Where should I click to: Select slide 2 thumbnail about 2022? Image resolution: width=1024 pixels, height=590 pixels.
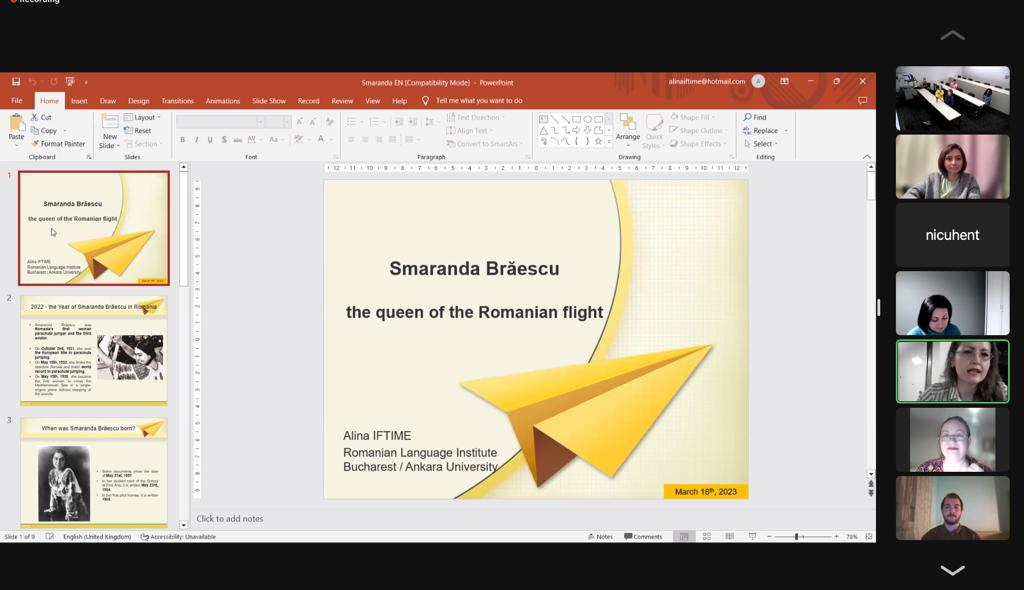coord(94,350)
